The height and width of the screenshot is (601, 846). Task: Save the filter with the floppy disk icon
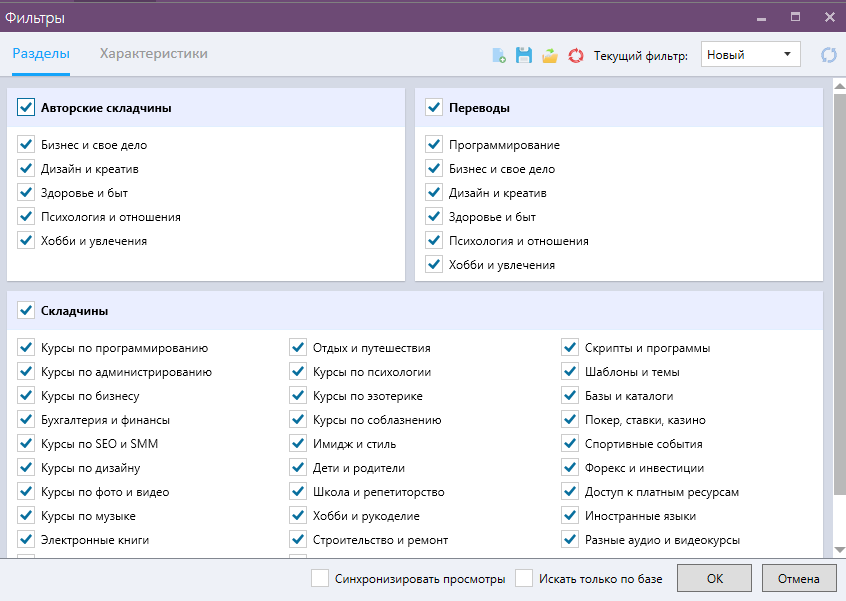pos(524,56)
